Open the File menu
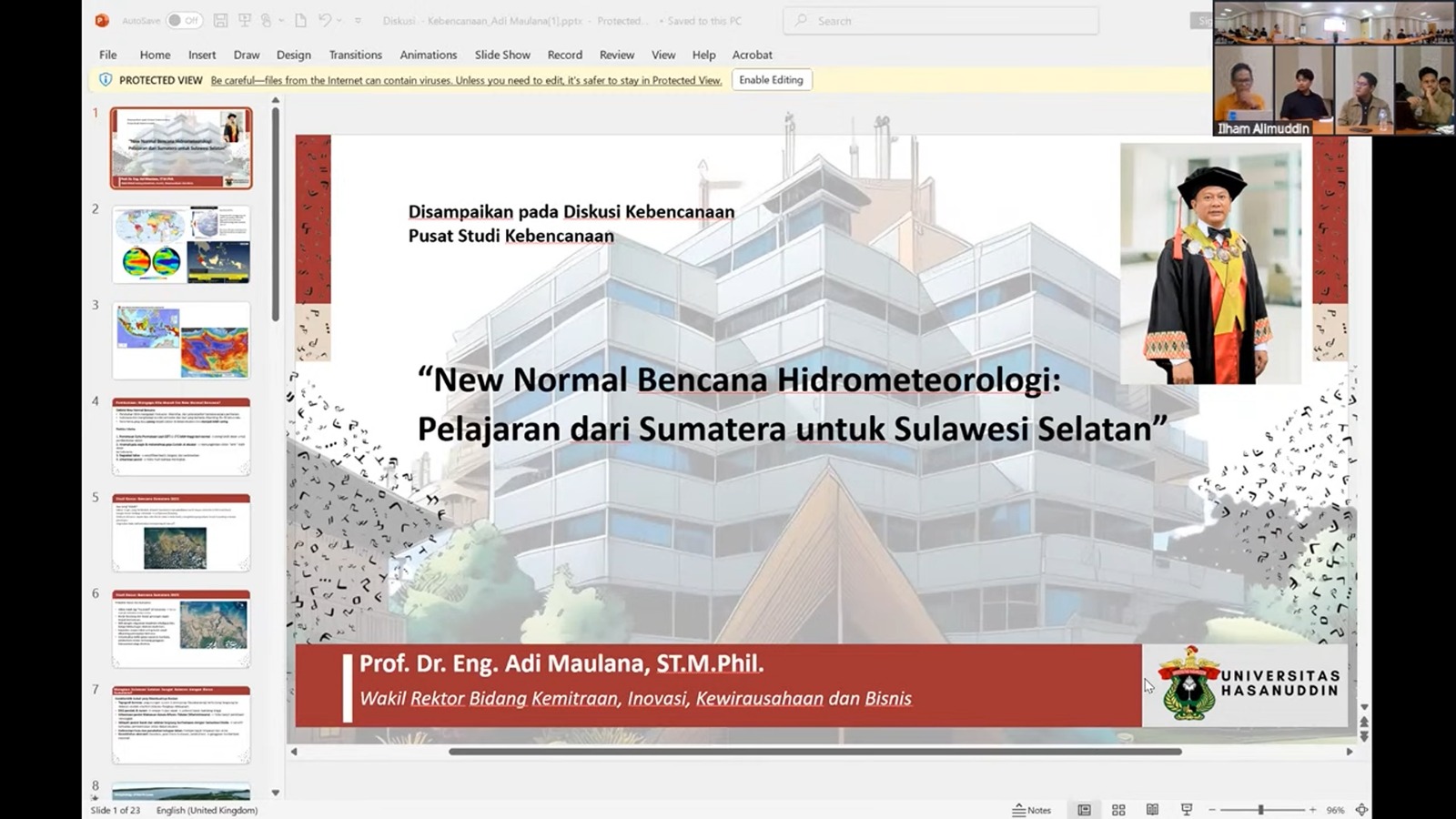The height and width of the screenshot is (819, 1456). [107, 55]
